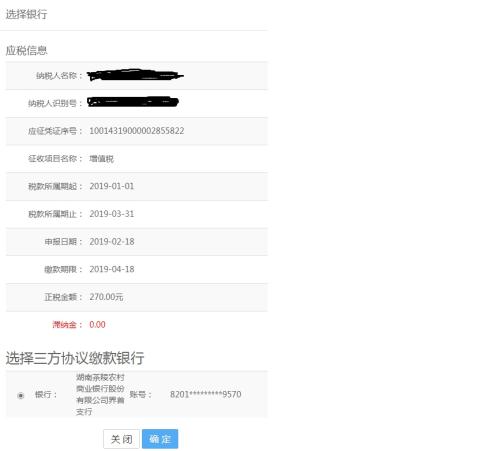The height and width of the screenshot is (451, 499).
Task: Click the 关闭 button
Action: pos(121,439)
